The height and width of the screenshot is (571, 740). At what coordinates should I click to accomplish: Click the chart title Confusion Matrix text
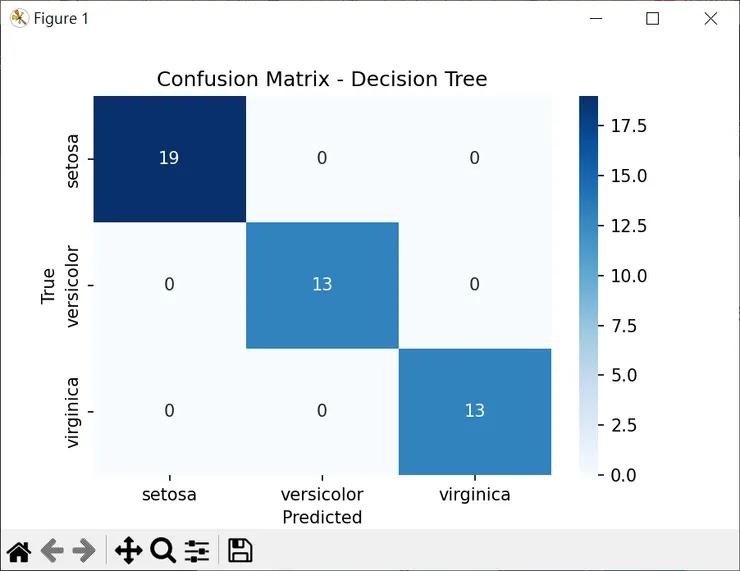tap(322, 79)
